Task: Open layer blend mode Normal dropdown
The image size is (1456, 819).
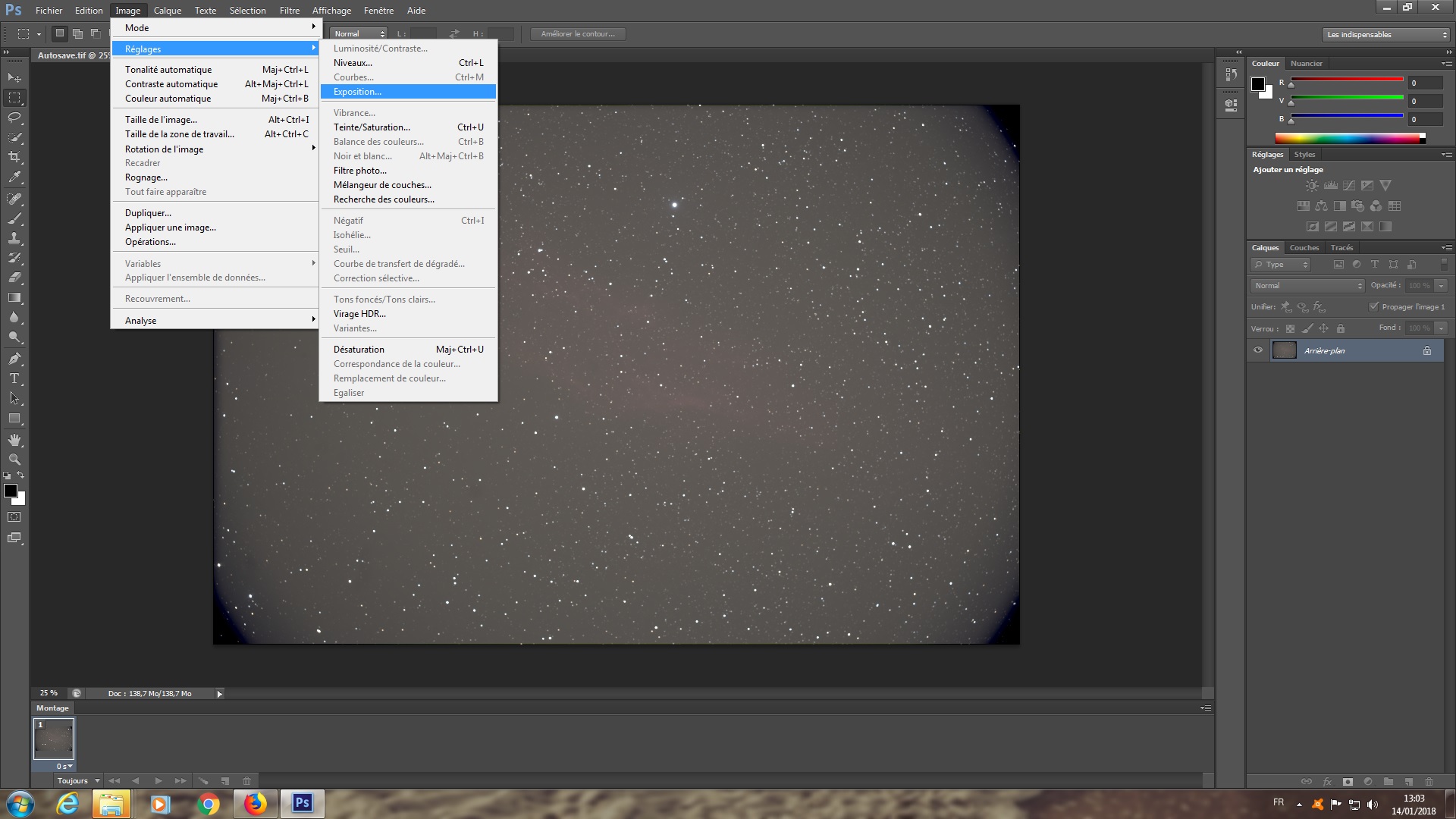Action: tap(1307, 286)
